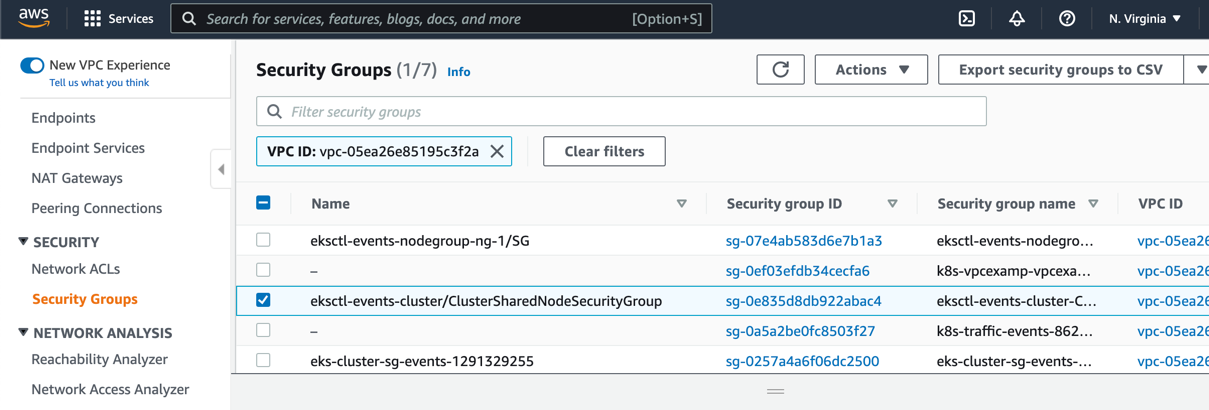This screenshot has height=410, width=1209.
Task: Select k8s-vpcexamp-vpcexa group name cell
Action: click(x=1014, y=271)
